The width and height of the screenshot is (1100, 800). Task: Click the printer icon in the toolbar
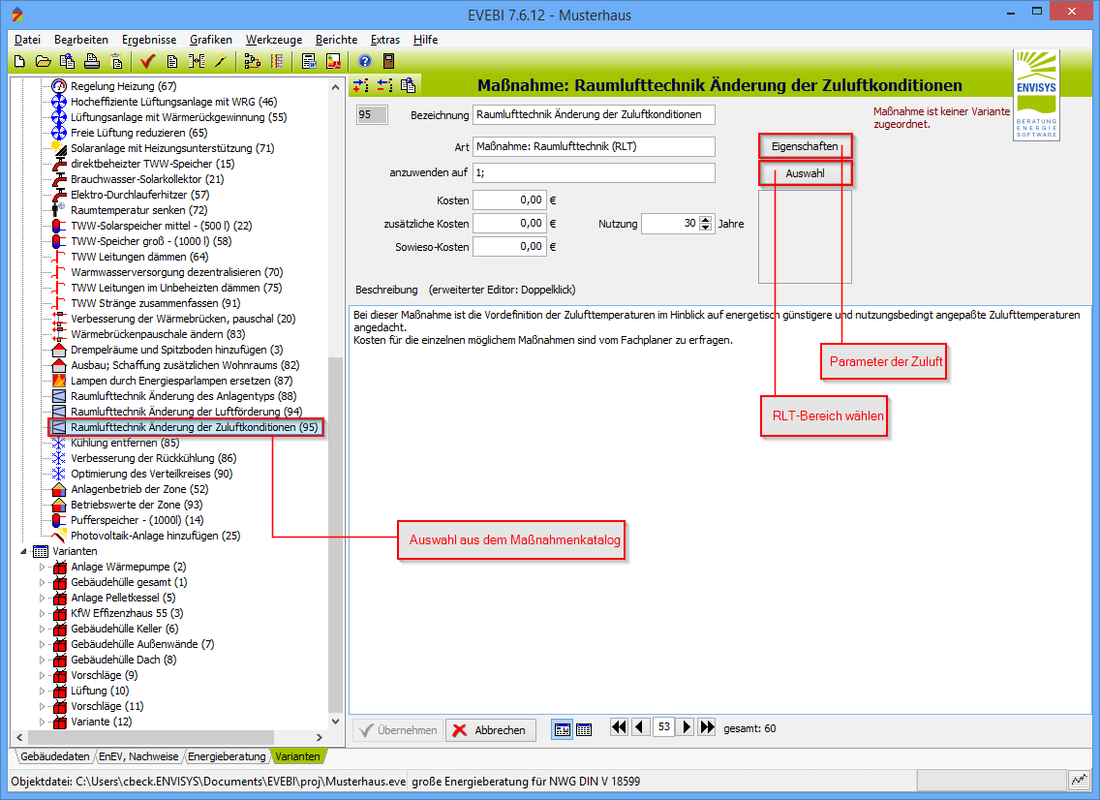click(91, 61)
